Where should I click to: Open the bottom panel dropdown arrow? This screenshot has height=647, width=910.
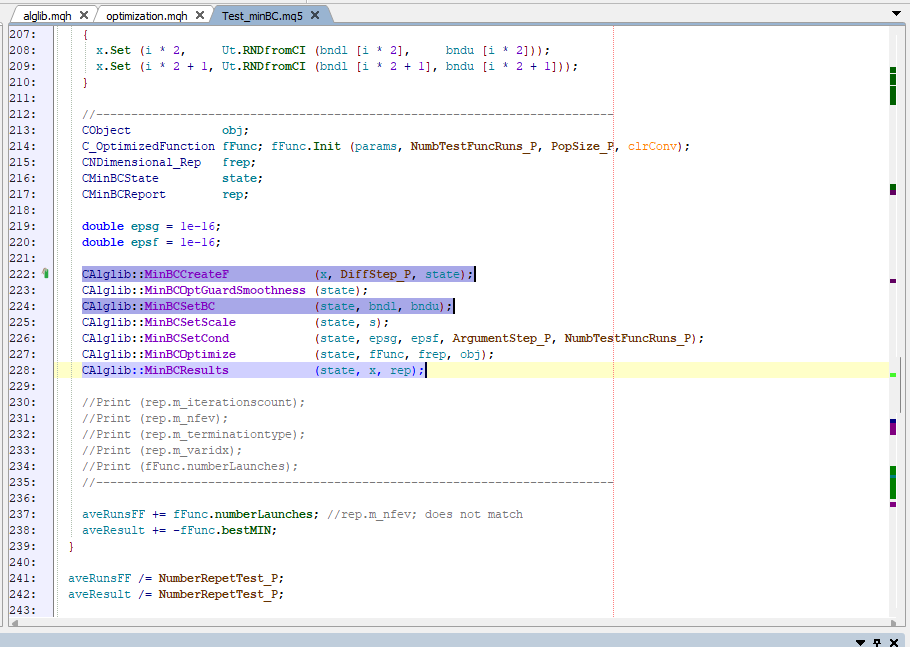[861, 642]
